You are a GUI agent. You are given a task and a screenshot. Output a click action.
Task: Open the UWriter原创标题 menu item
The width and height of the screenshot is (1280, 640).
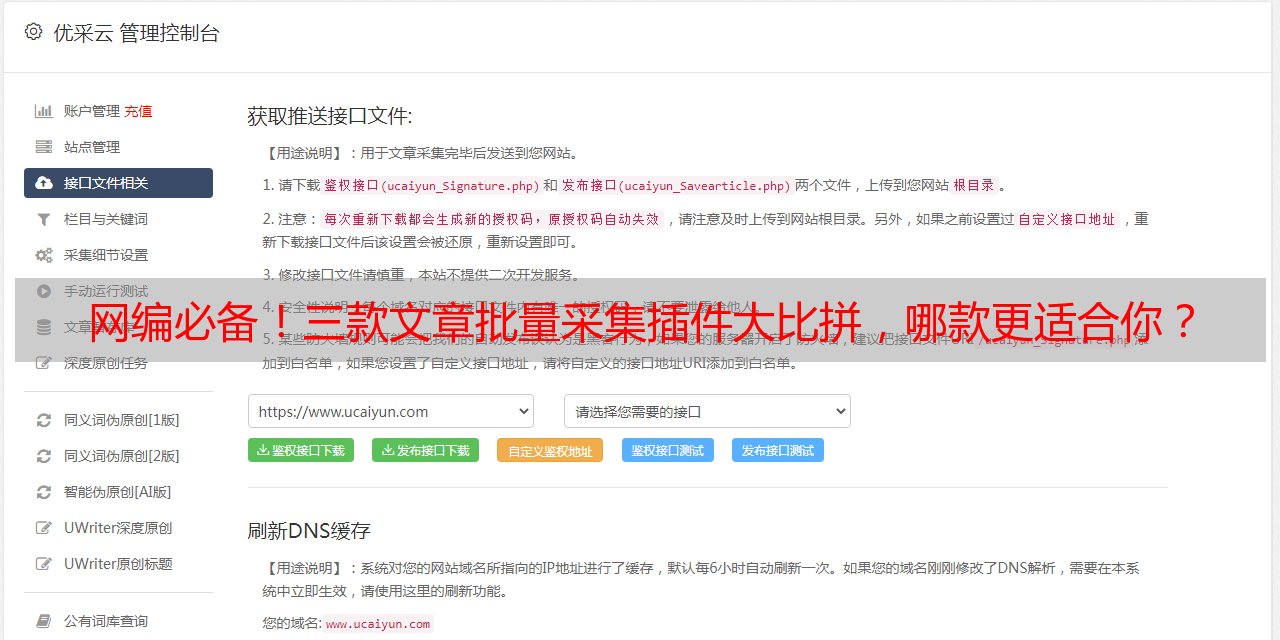coord(118,564)
